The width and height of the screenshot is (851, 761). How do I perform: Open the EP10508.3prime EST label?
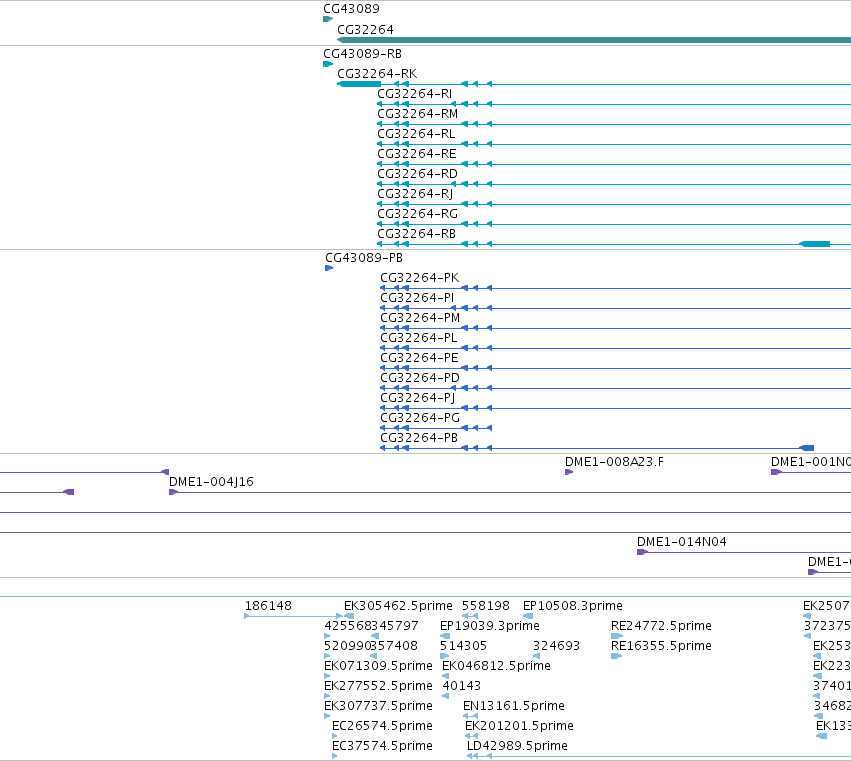point(573,606)
